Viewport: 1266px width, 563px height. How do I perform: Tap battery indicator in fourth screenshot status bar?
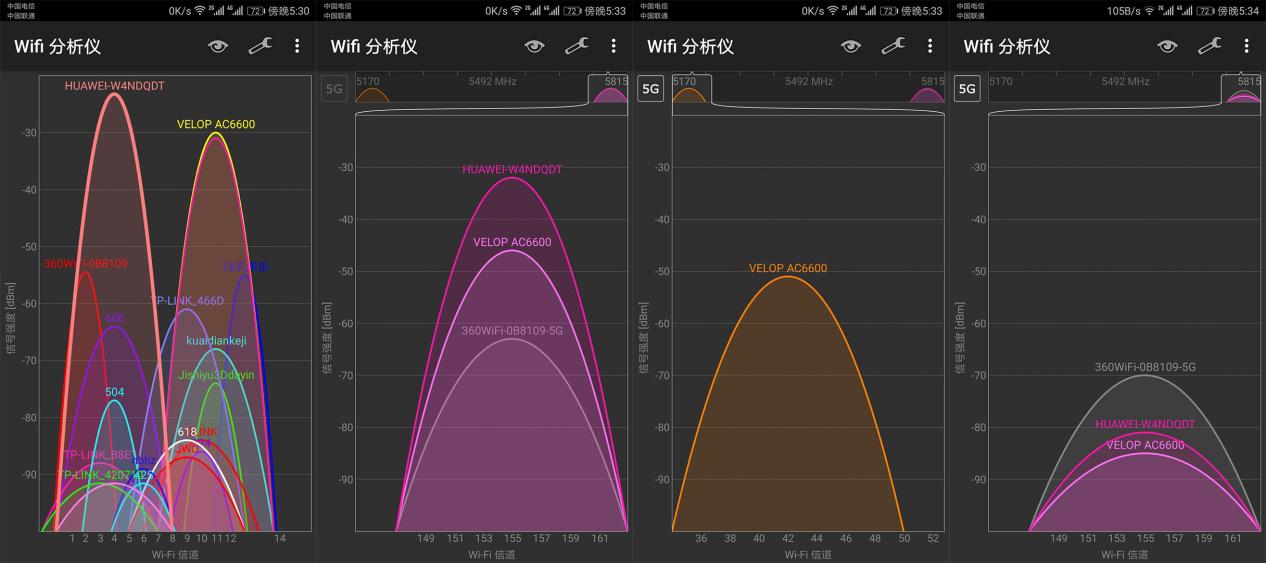click(1205, 11)
